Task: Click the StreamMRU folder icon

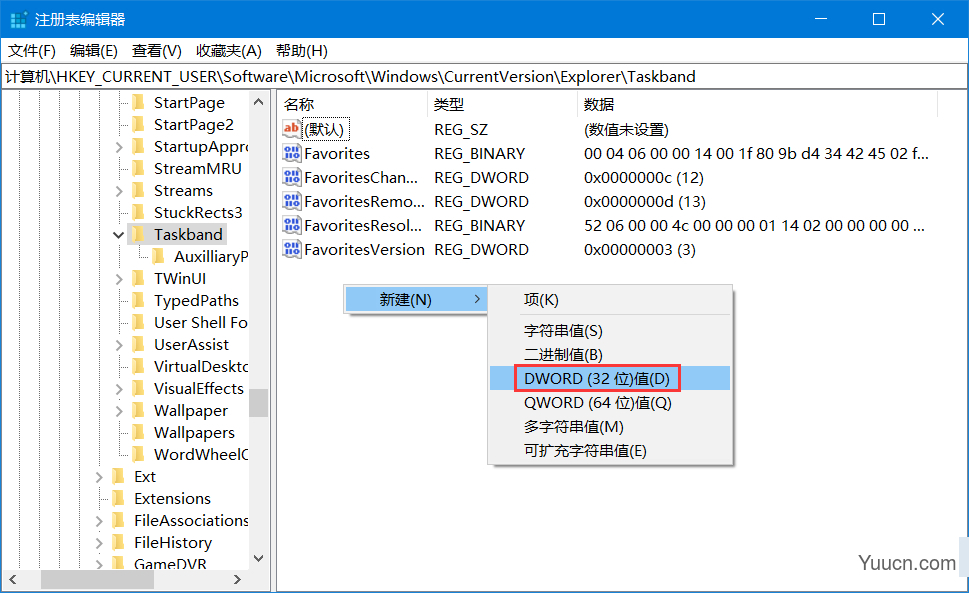Action: click(138, 168)
